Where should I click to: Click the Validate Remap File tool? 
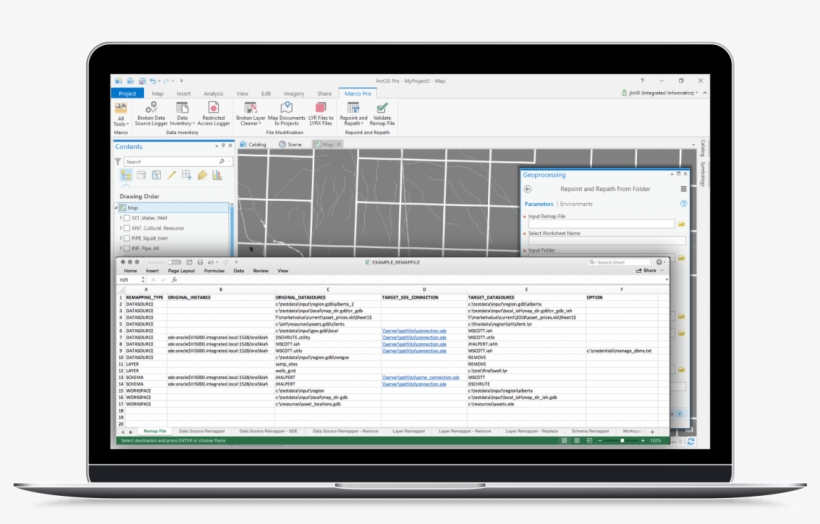[382, 113]
